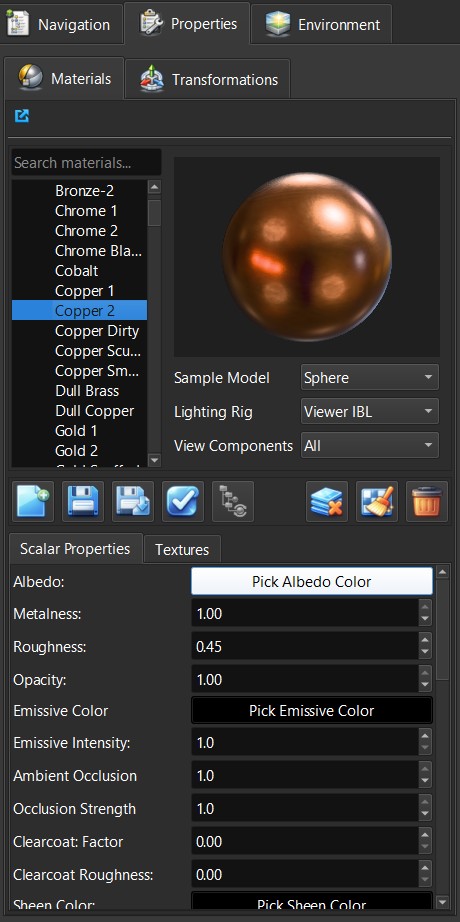Click the broom cleanup icon
This screenshot has height=922, width=460.
[377, 502]
